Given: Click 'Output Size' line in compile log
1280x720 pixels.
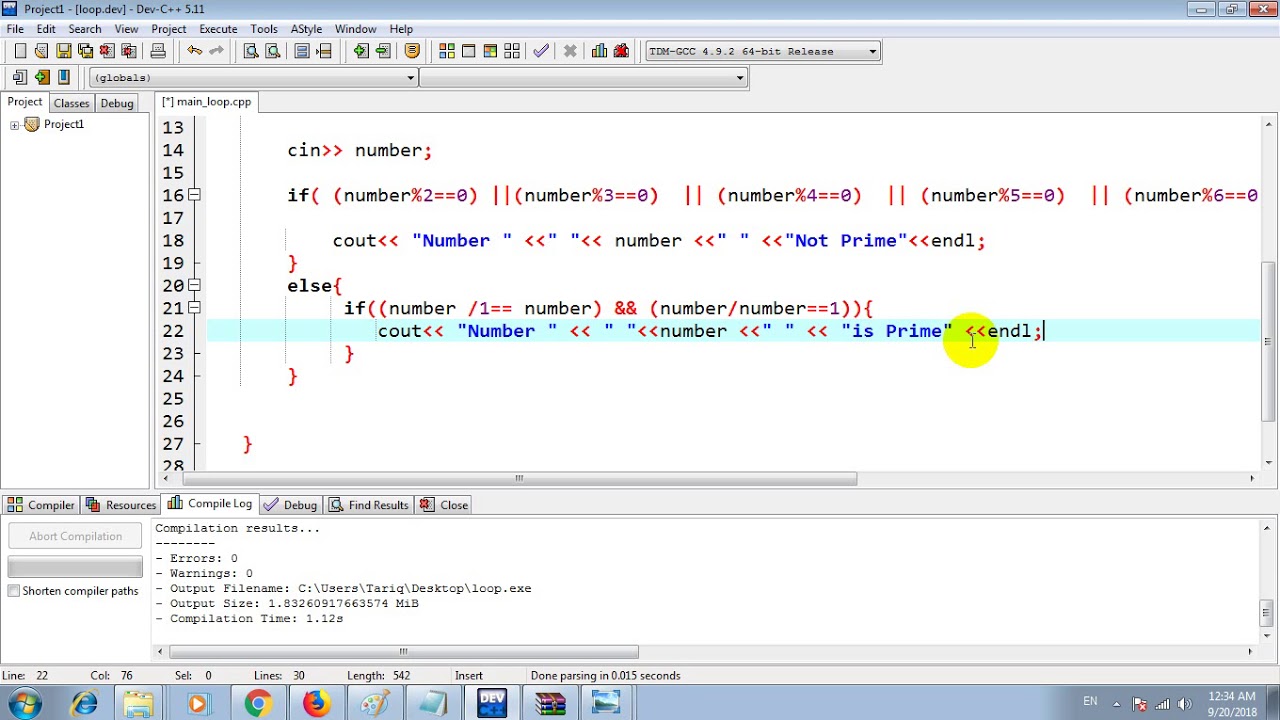Looking at the screenshot, I should tap(286, 604).
